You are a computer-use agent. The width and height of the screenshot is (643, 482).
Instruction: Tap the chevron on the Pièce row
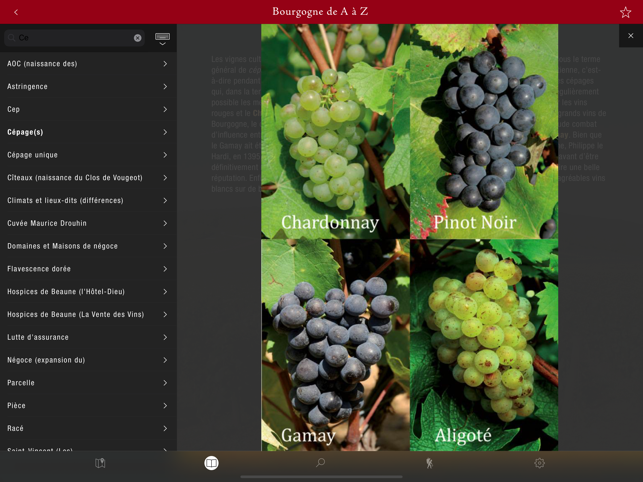(x=165, y=405)
